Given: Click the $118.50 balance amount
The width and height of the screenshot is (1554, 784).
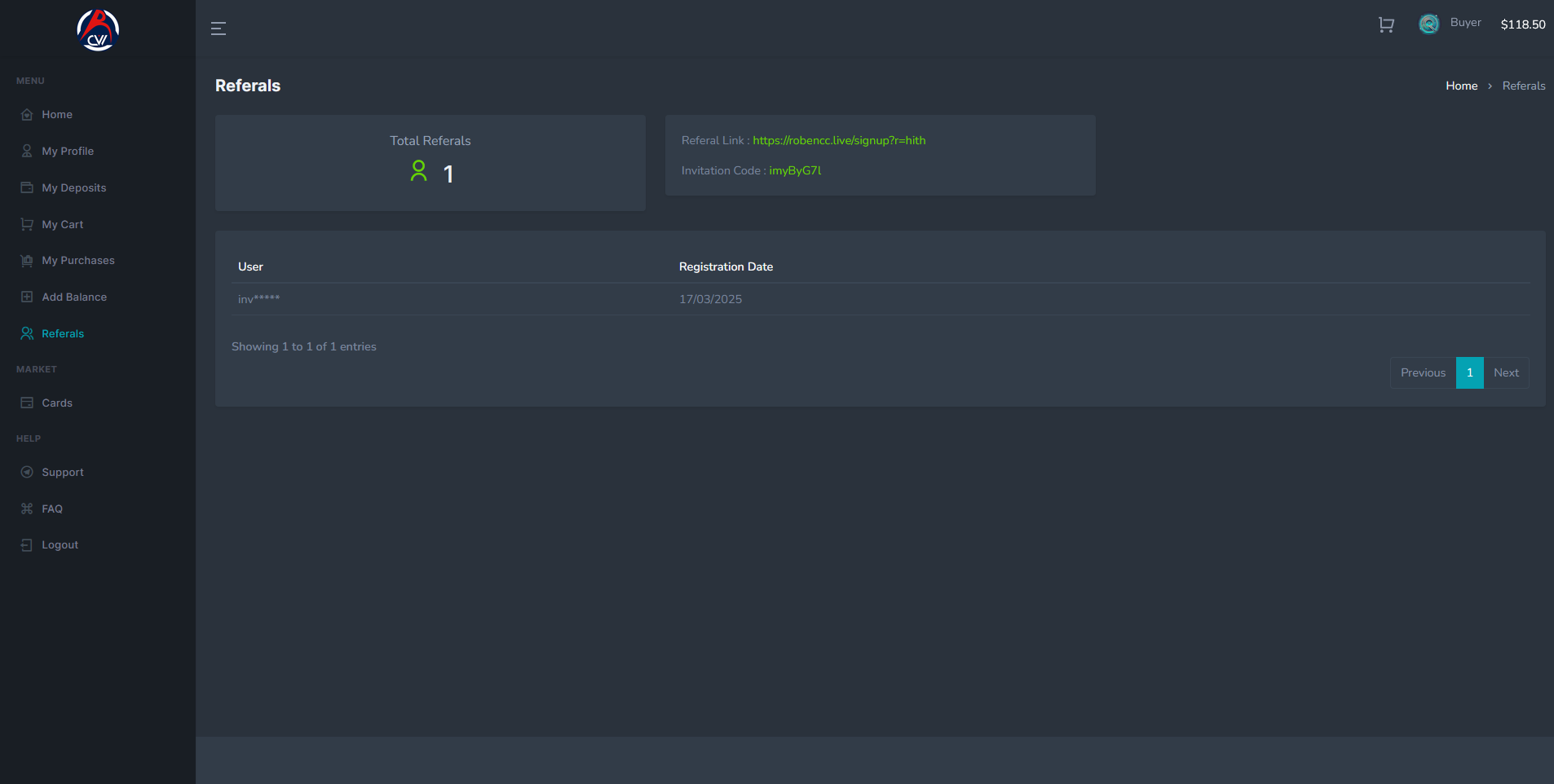Looking at the screenshot, I should 1523,24.
